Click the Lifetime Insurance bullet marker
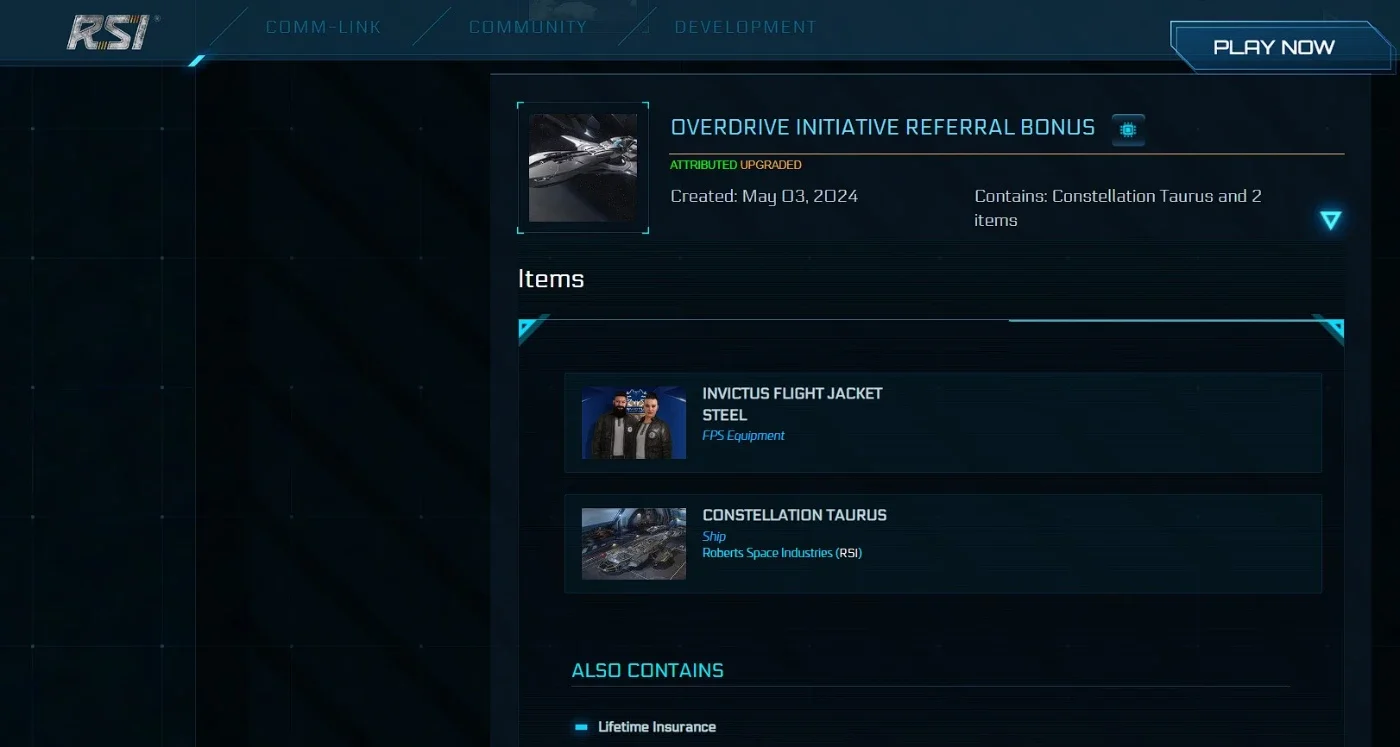This screenshot has width=1400, height=747. (x=581, y=727)
